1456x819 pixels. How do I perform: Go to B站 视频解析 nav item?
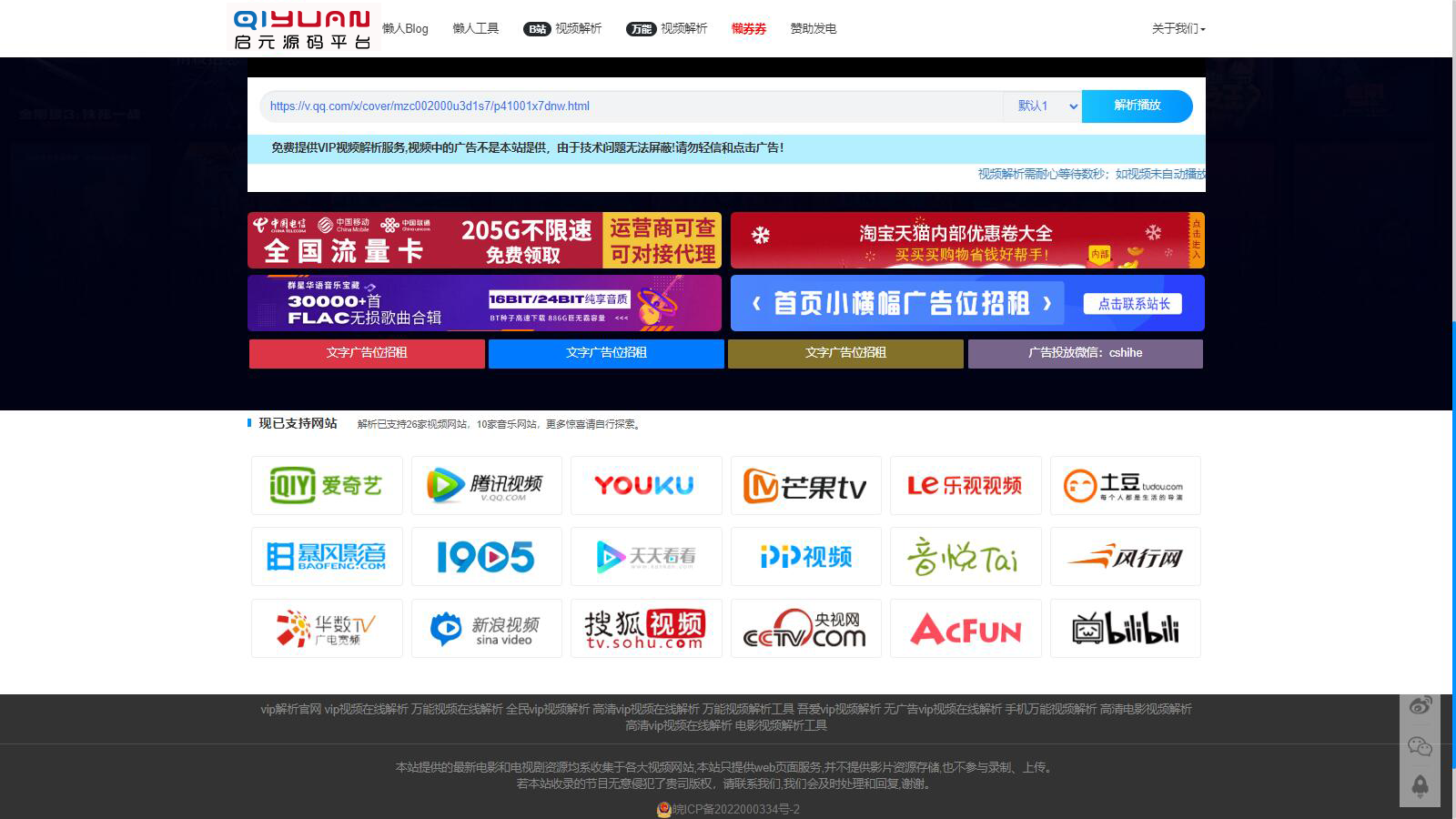click(562, 29)
